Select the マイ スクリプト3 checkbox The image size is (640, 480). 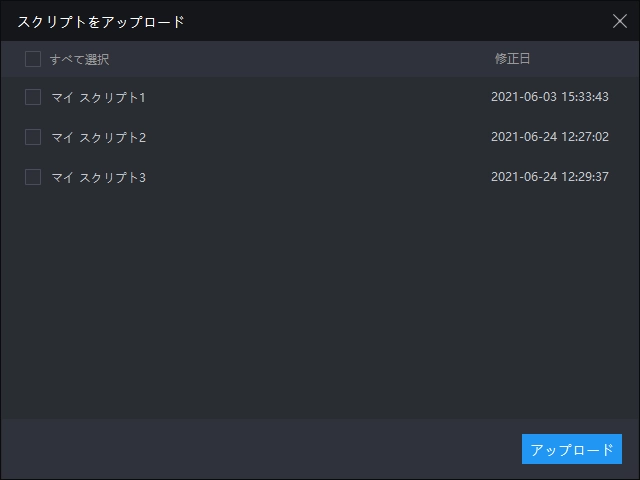(x=33, y=177)
